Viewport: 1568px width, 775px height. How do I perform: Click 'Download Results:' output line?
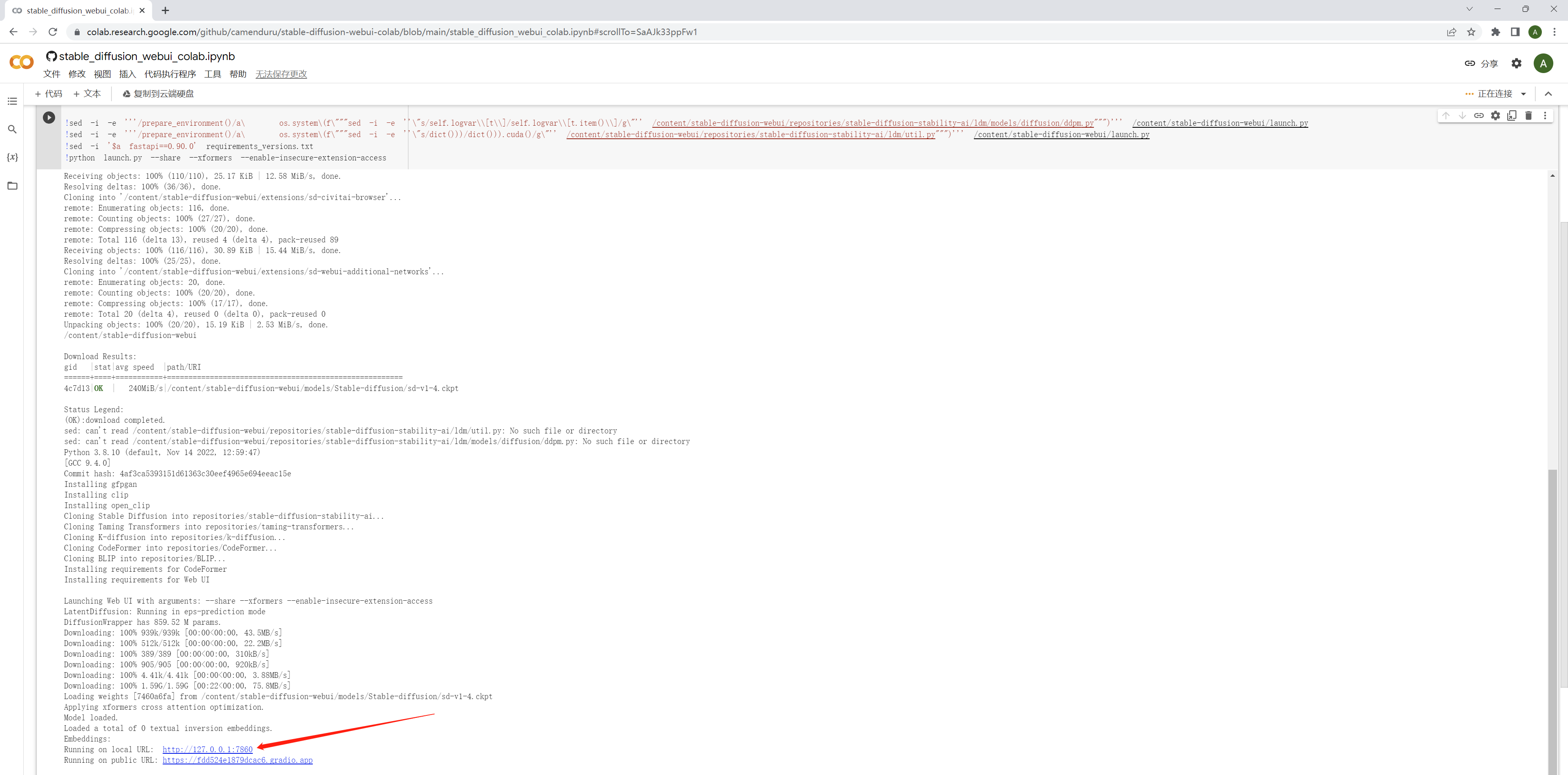click(x=100, y=356)
